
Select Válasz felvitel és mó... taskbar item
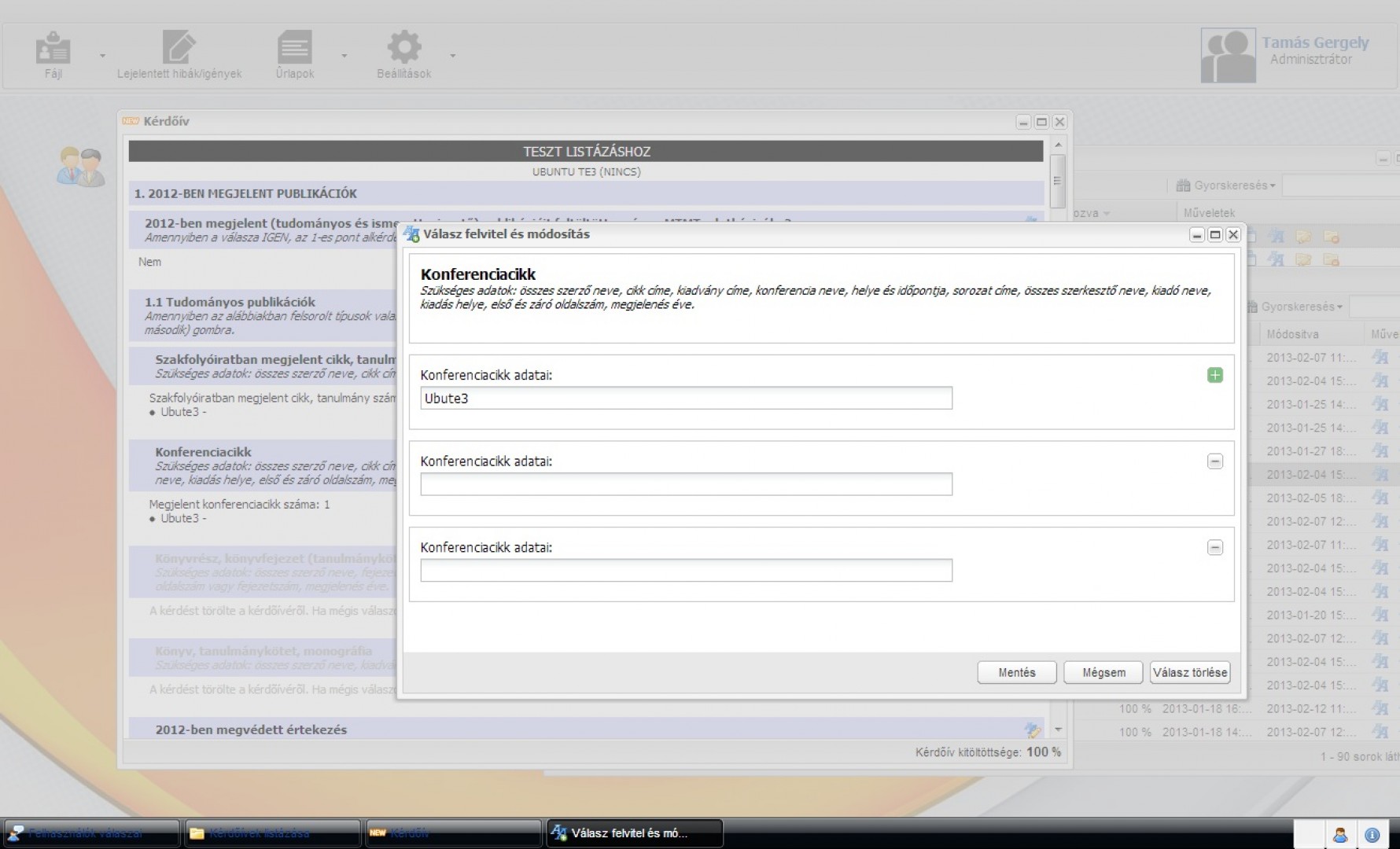[x=635, y=833]
